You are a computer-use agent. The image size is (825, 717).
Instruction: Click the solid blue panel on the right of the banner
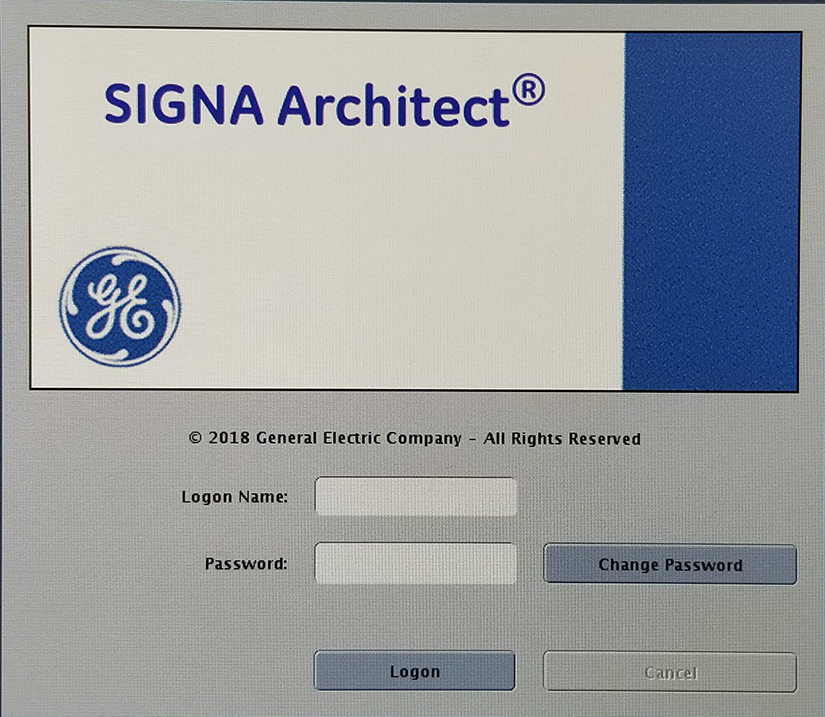(x=712, y=211)
